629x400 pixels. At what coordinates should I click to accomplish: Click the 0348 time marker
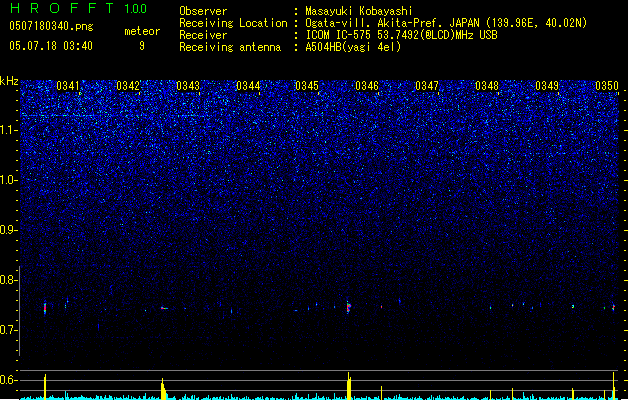487,86
